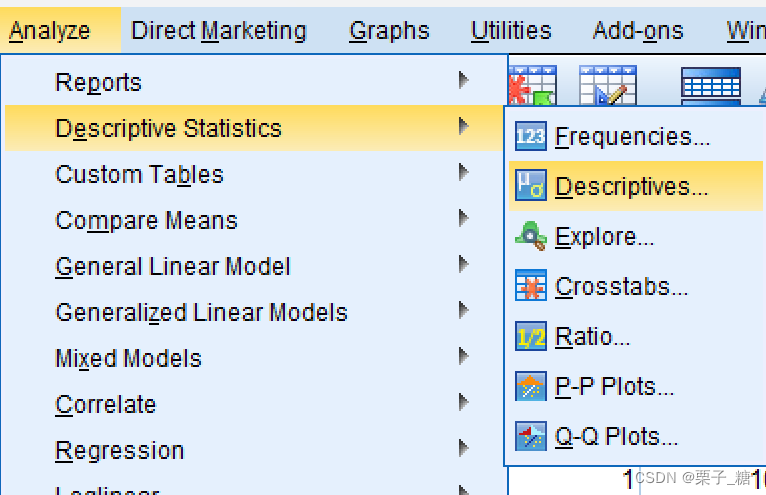
Task: Select Mixed Models menu entry
Action: click(254, 358)
